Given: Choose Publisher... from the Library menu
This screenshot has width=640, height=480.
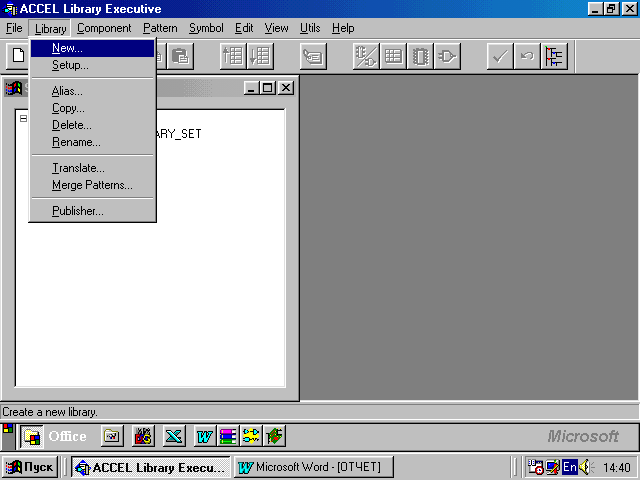Looking at the screenshot, I should click(x=93, y=211).
